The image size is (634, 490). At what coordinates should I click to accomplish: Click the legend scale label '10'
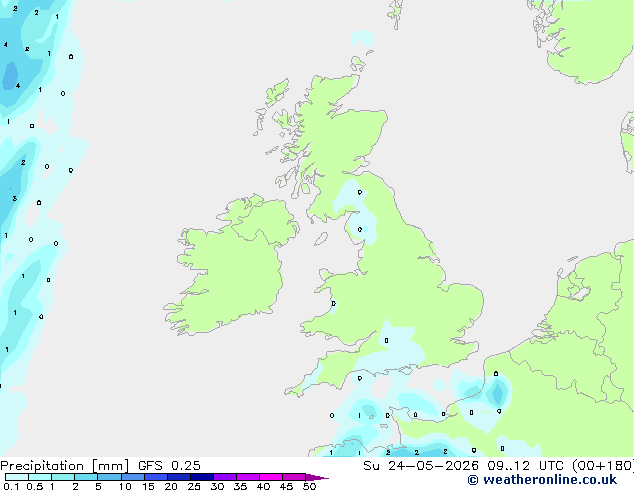coord(125,486)
